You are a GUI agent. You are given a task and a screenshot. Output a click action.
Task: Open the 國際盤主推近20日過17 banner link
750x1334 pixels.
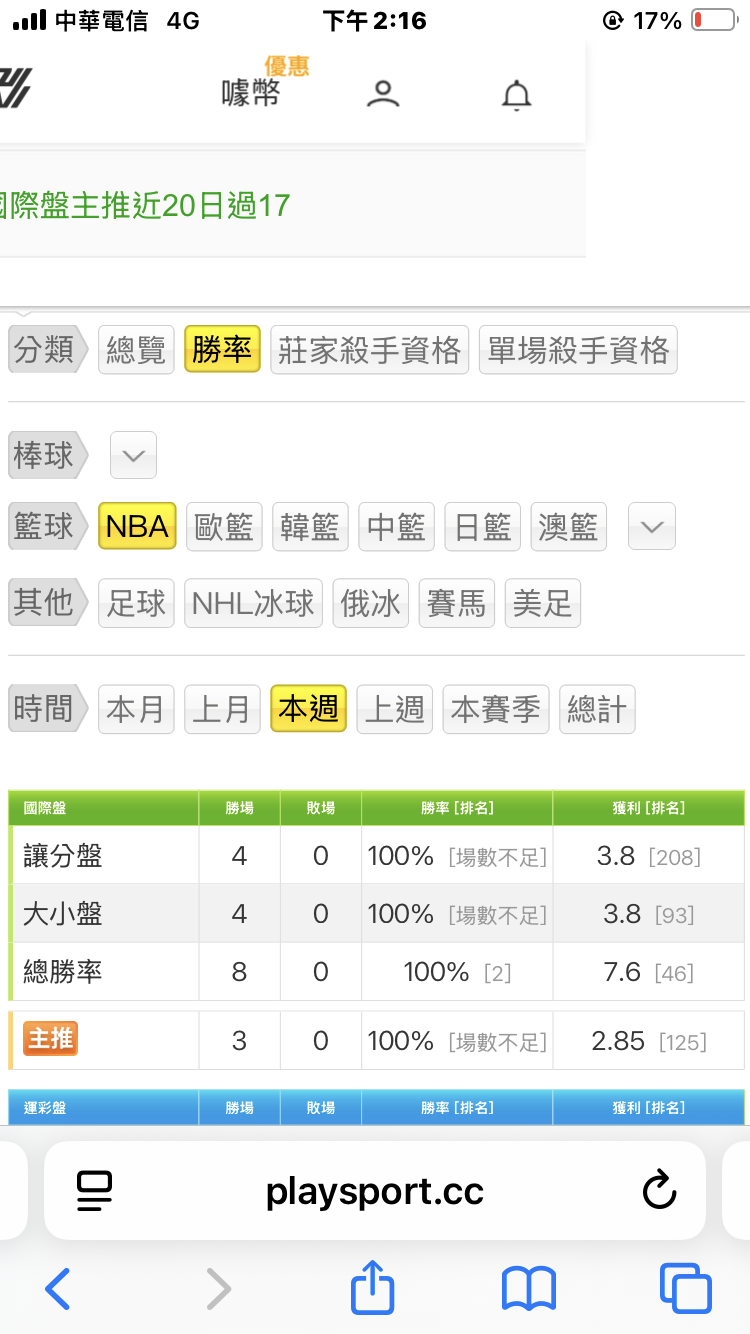coord(145,206)
